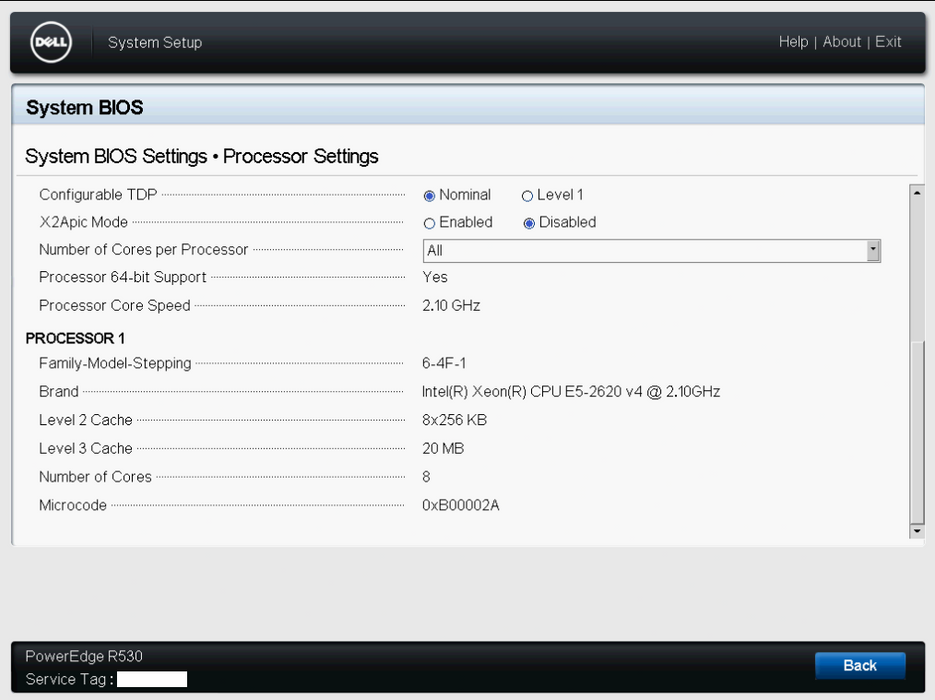Click the Processor Core Speed label
Viewport: 935px width, 700px height.
(114, 305)
